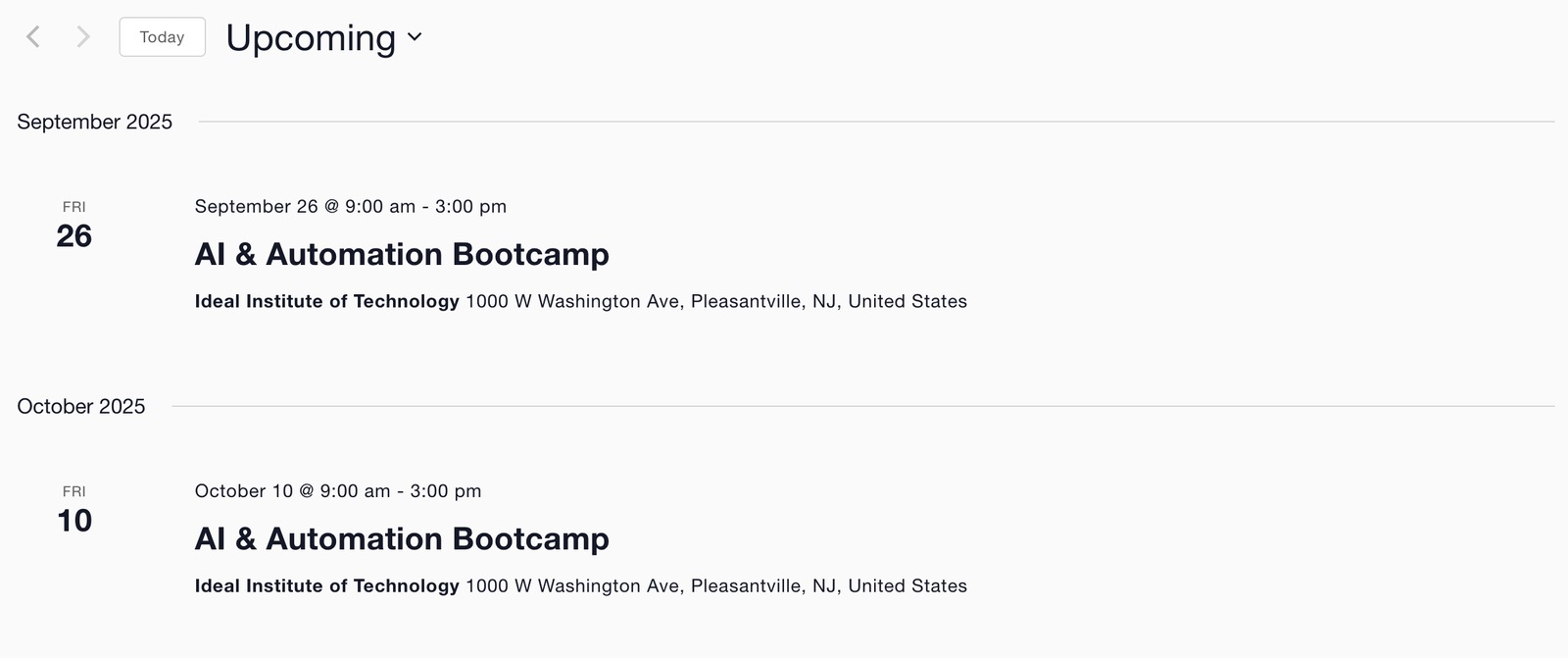Expand the Upcoming dropdown chevron
This screenshot has height=658, width=1568.
pos(415,37)
